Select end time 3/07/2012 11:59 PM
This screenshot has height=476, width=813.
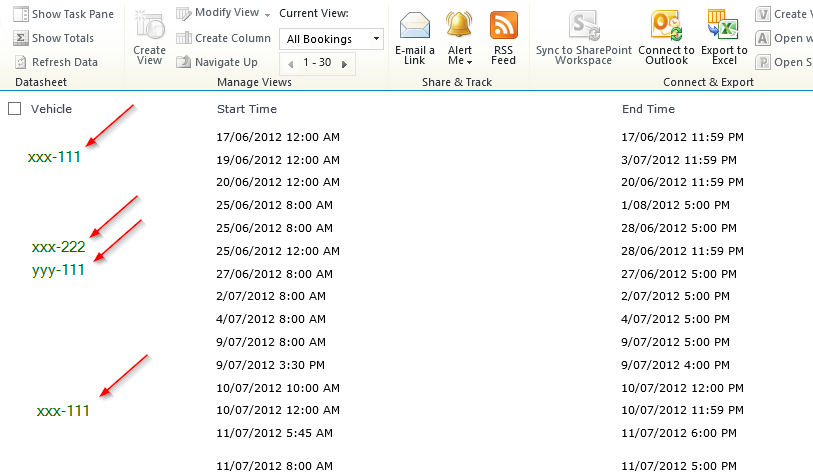[679, 160]
